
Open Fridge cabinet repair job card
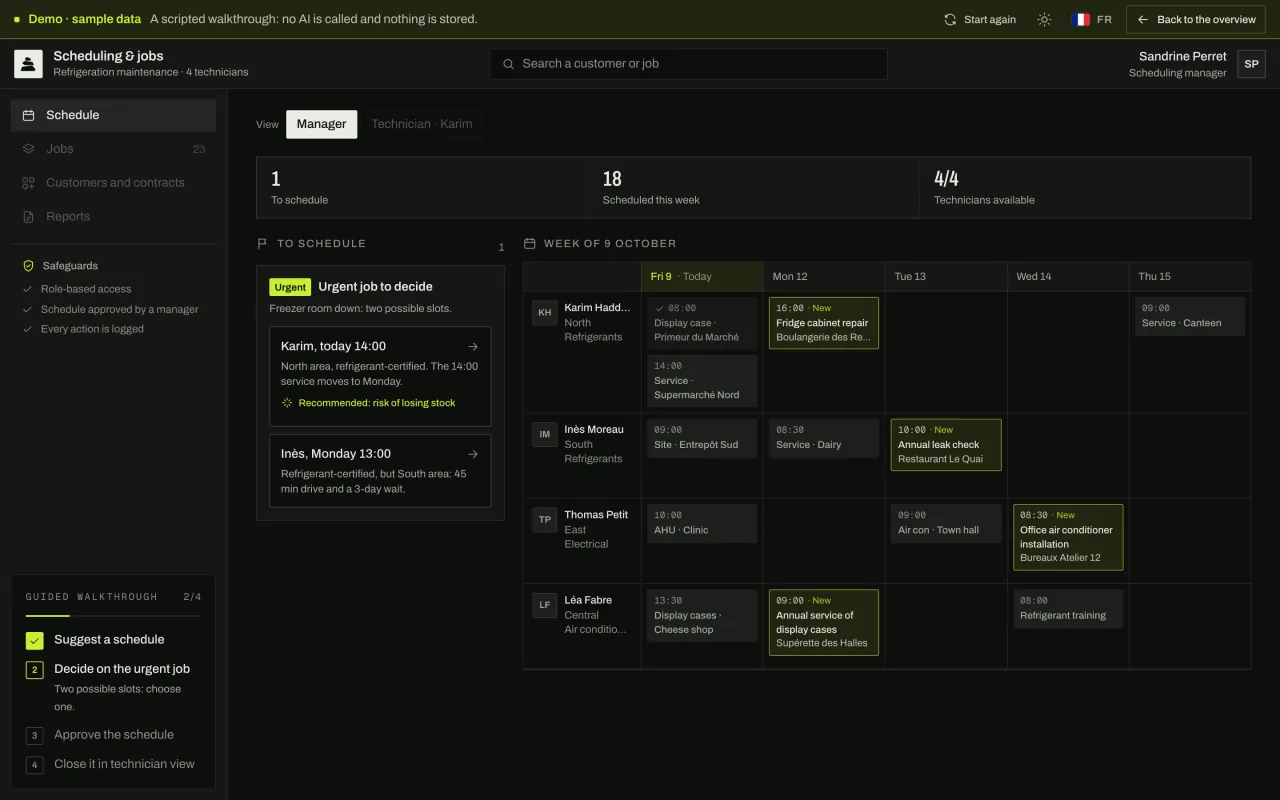click(824, 323)
